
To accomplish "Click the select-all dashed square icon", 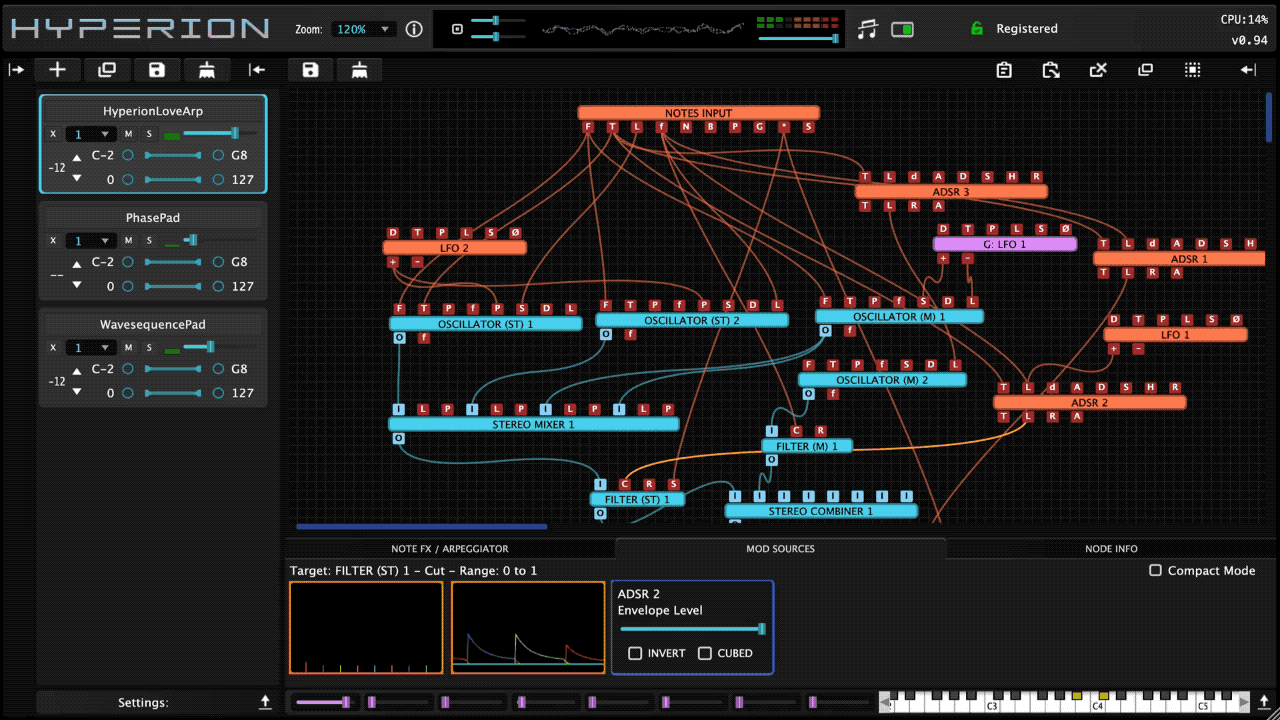I will coord(1193,69).
